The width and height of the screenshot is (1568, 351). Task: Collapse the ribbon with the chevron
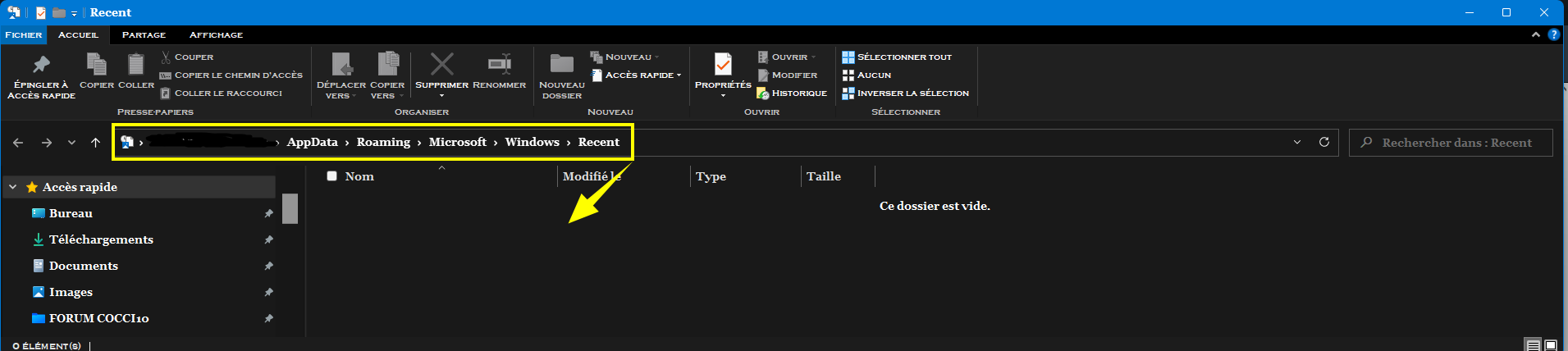click(1535, 34)
